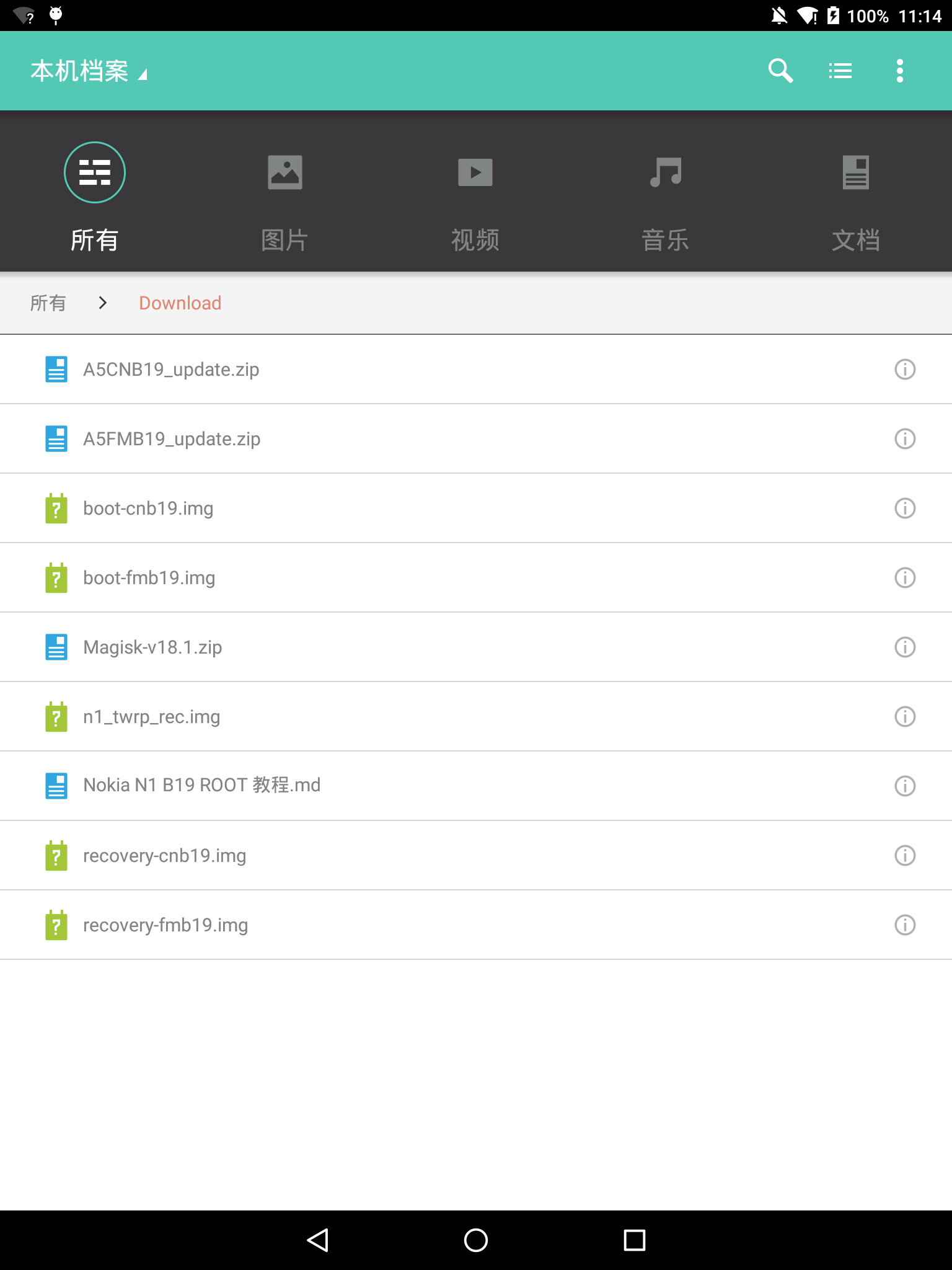Show info for boot-fmb19.img
This screenshot has width=952, height=1270.
click(x=905, y=578)
